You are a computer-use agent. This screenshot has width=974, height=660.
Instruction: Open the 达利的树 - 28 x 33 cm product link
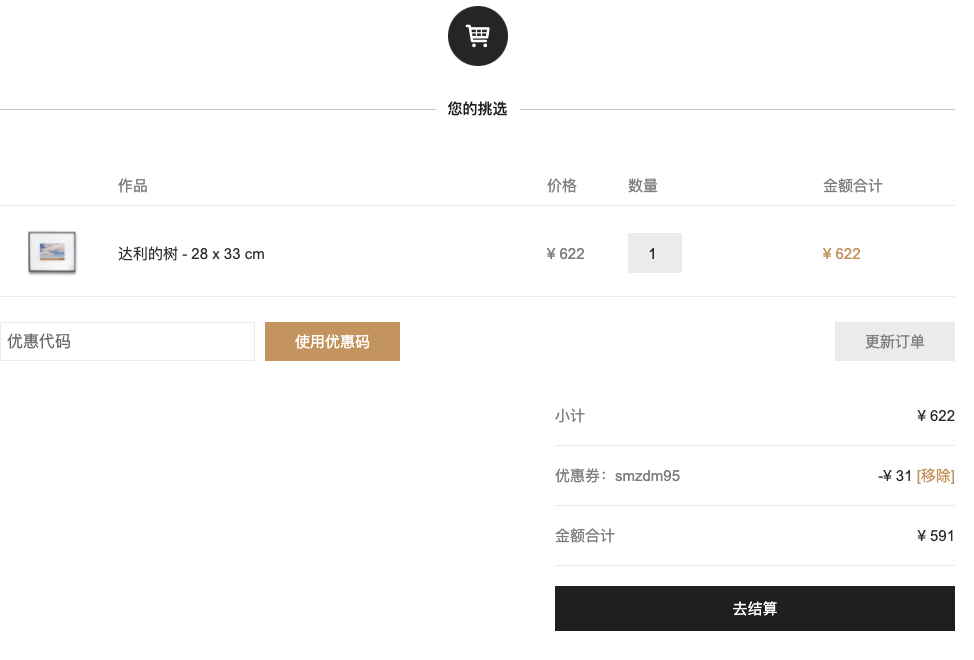click(191, 254)
